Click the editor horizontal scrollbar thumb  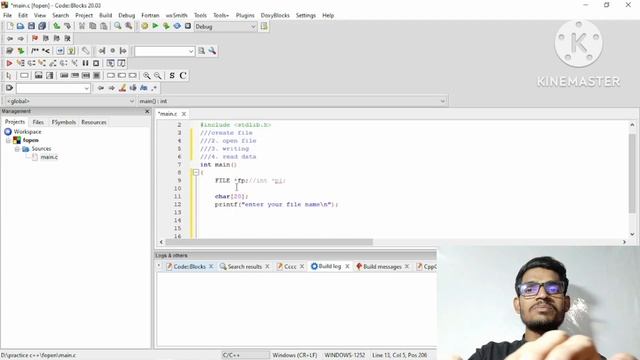click(x=269, y=242)
